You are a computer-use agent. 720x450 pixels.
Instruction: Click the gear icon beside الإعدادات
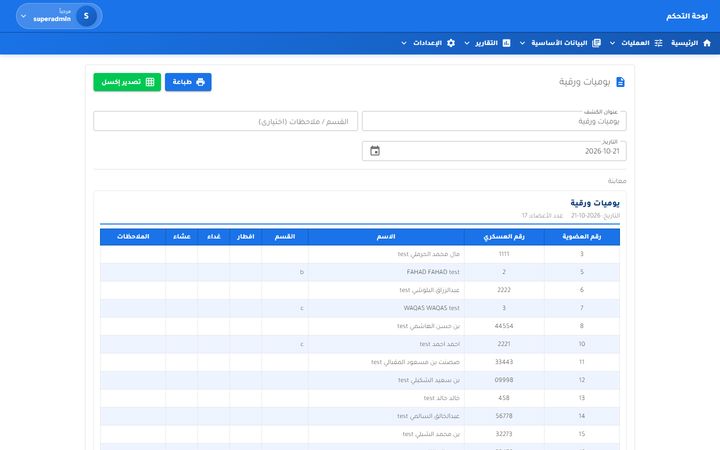(x=451, y=43)
